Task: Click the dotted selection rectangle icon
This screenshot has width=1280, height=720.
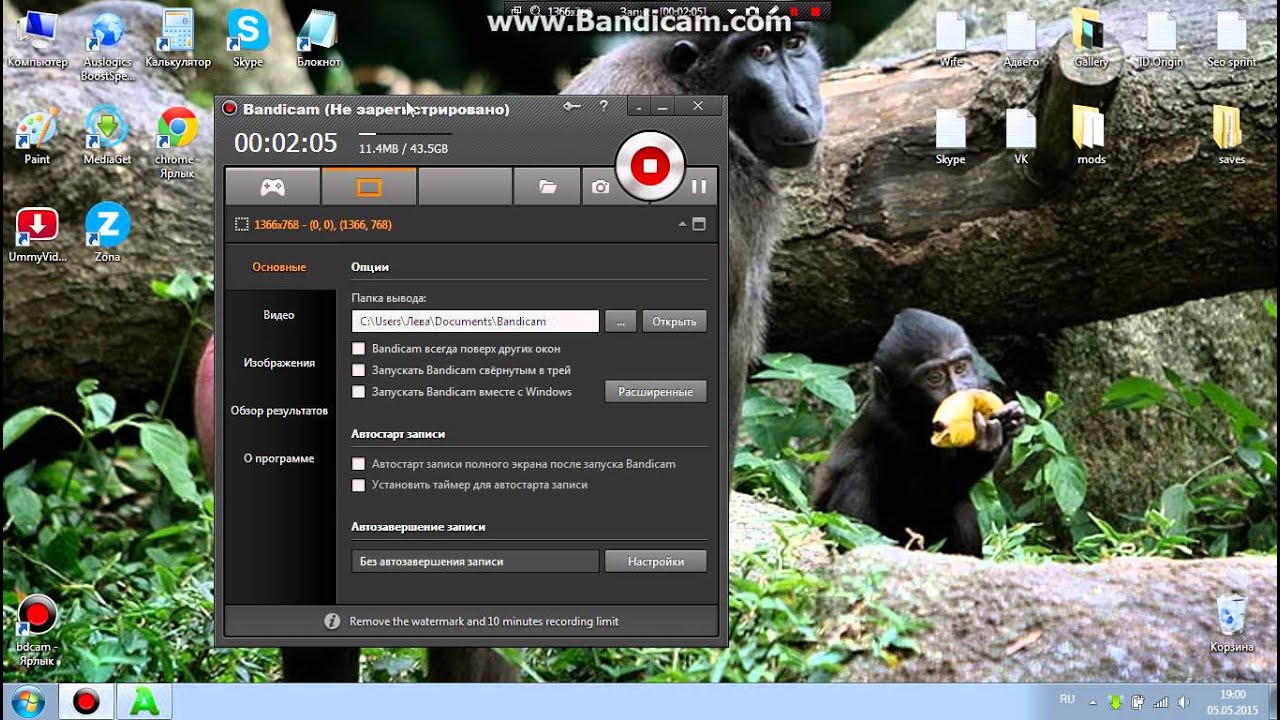Action: tap(241, 225)
